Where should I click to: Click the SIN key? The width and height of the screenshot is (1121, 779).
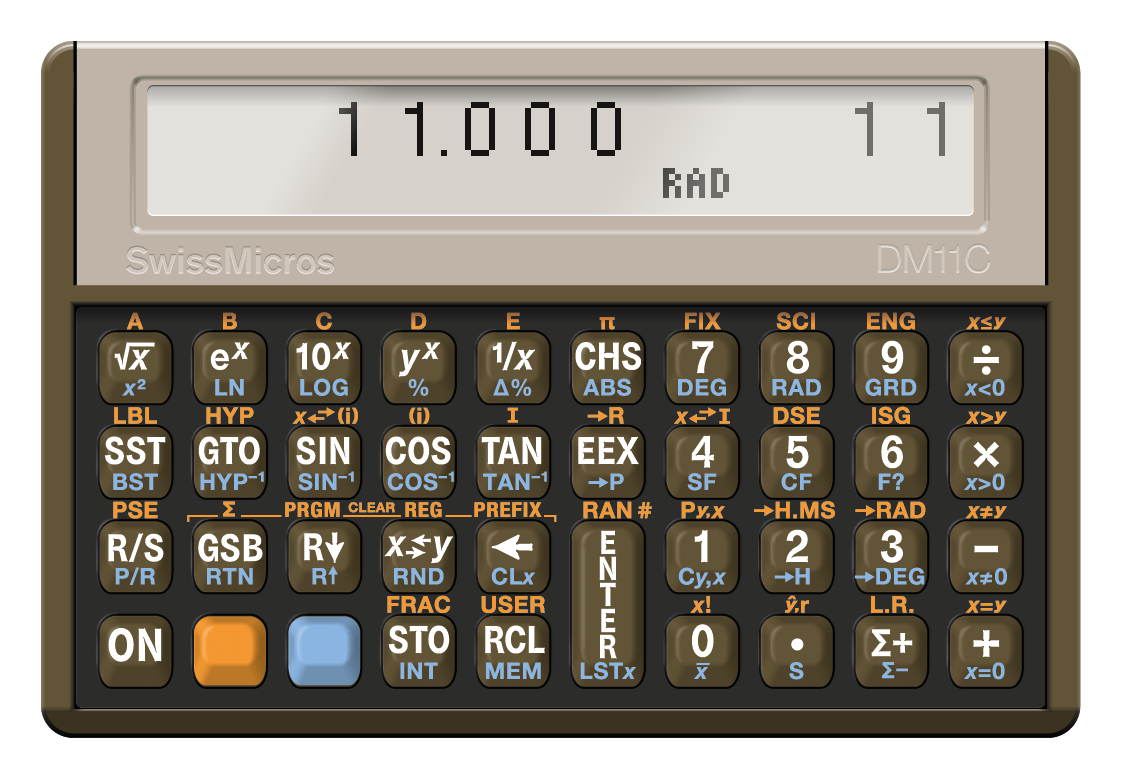324,462
